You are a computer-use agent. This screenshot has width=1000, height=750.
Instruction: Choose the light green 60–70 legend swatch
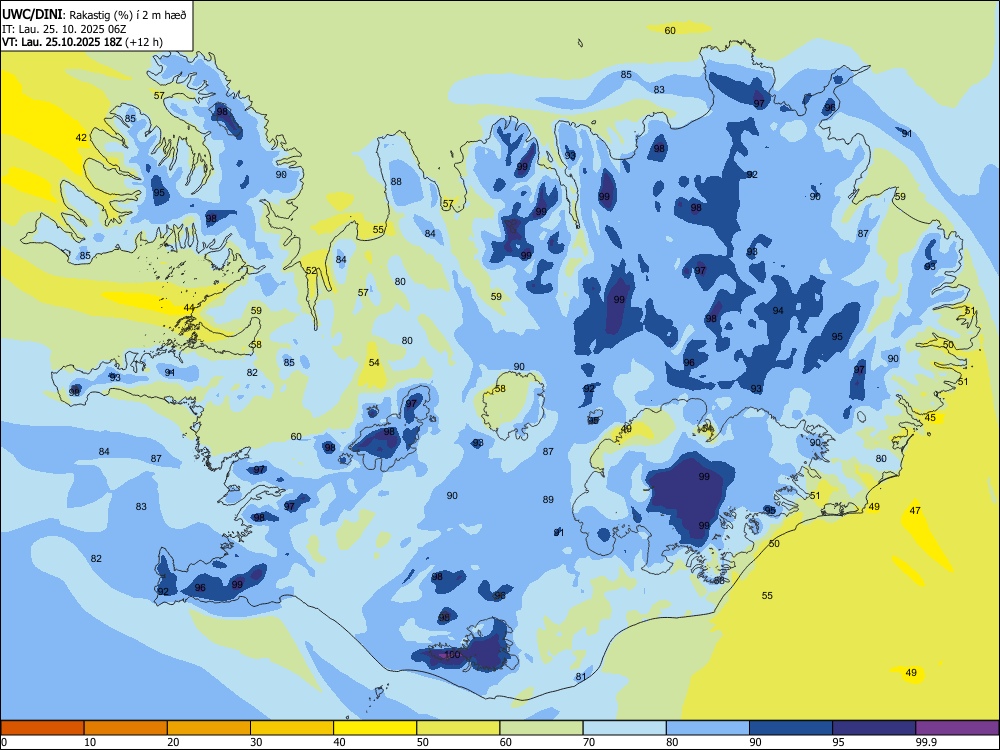coord(541,728)
